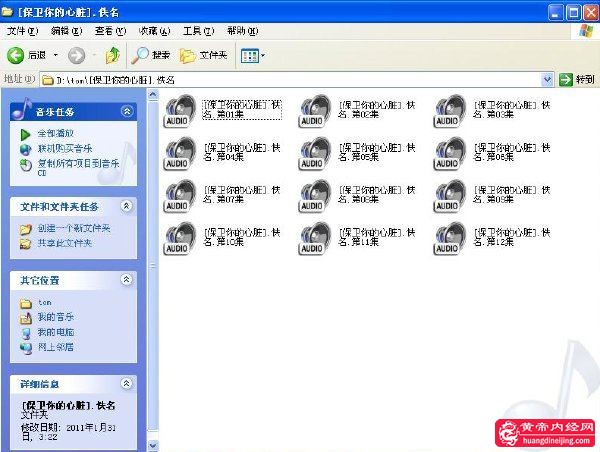Click the 网上邻居 link

[x=56, y=347]
